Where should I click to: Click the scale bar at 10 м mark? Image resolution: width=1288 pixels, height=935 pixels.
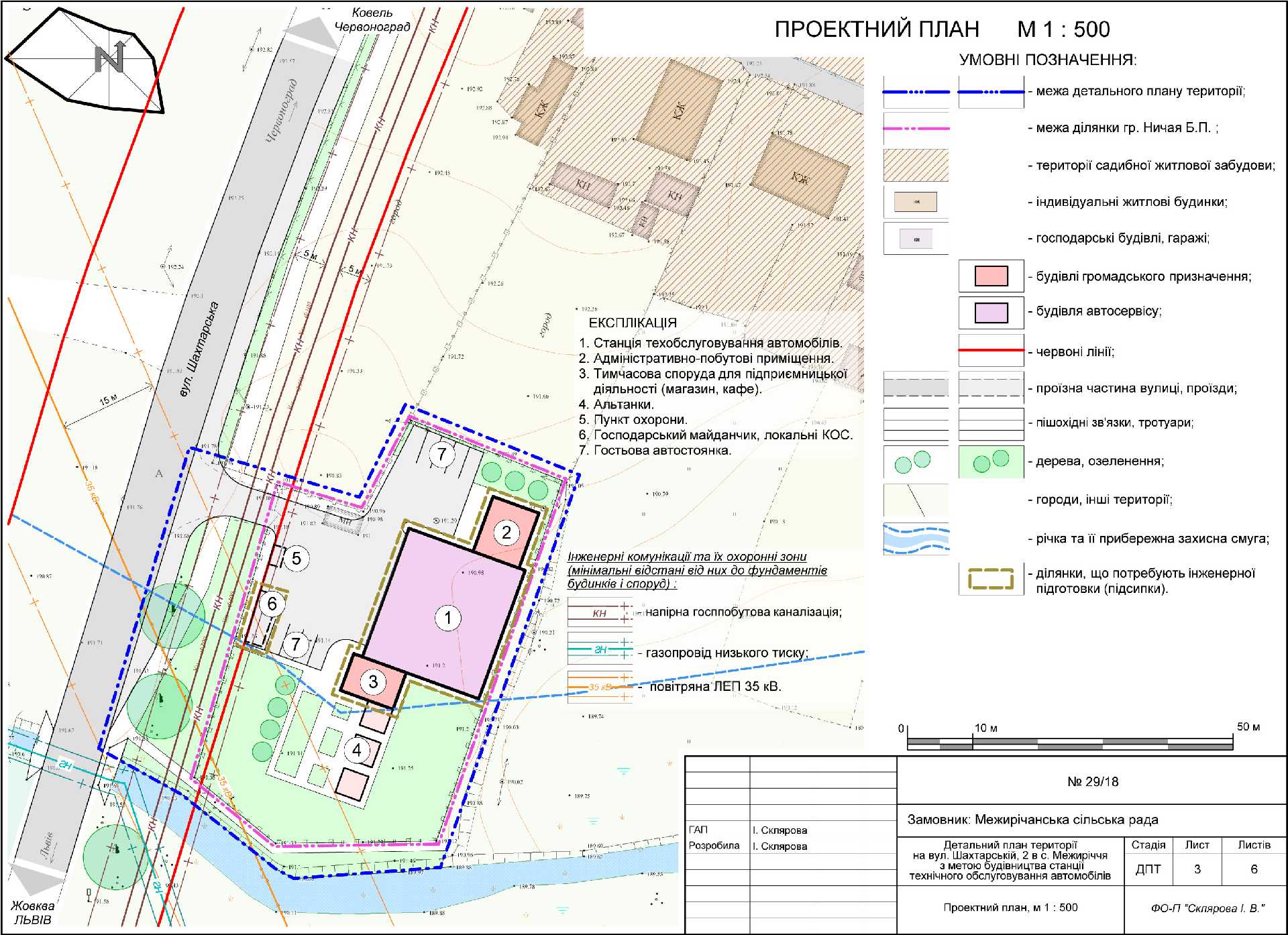[x=973, y=742]
